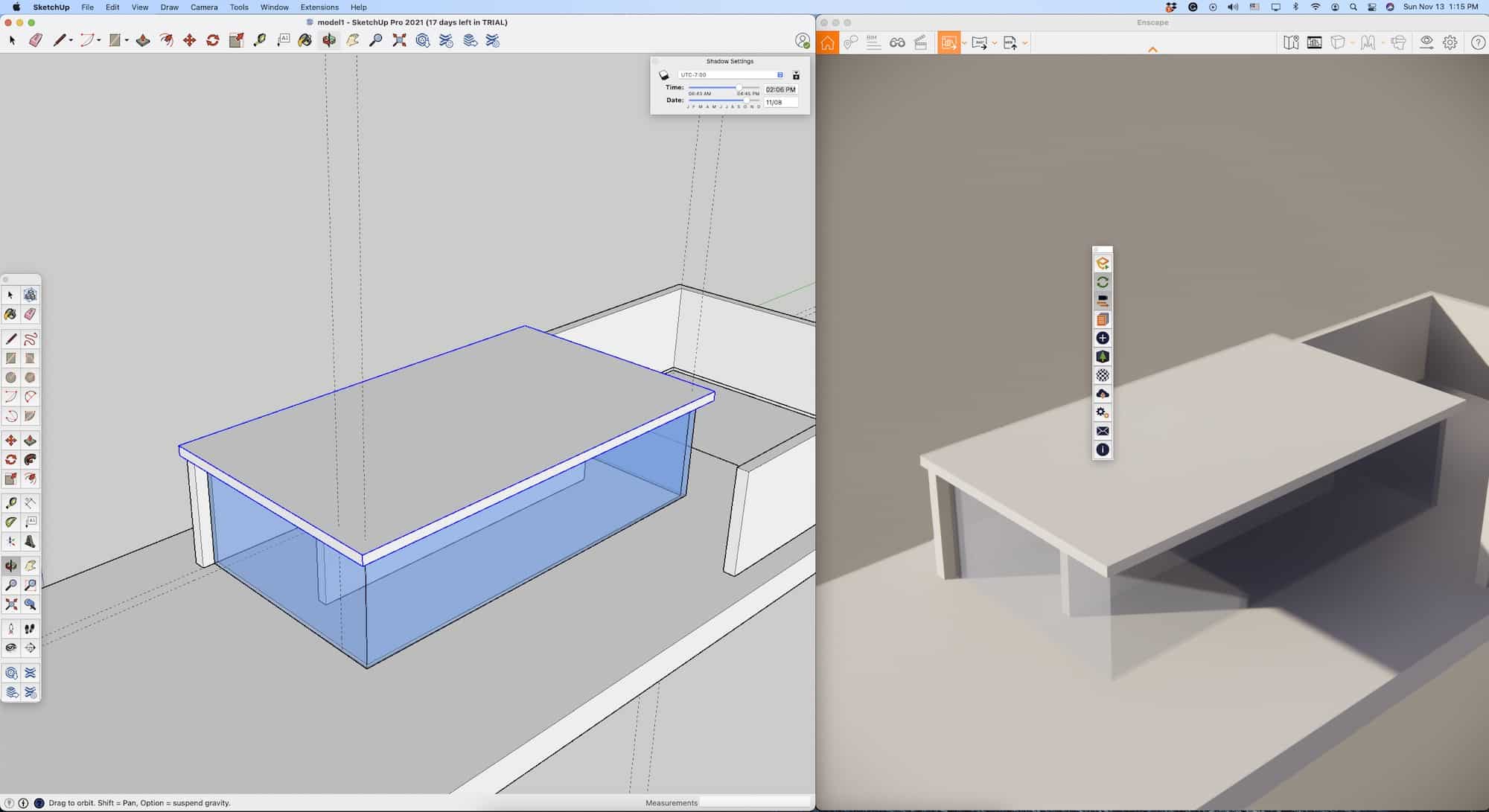This screenshot has height=812, width=1489.
Task: Open the BIM info panel in Enscape
Action: click(x=874, y=42)
